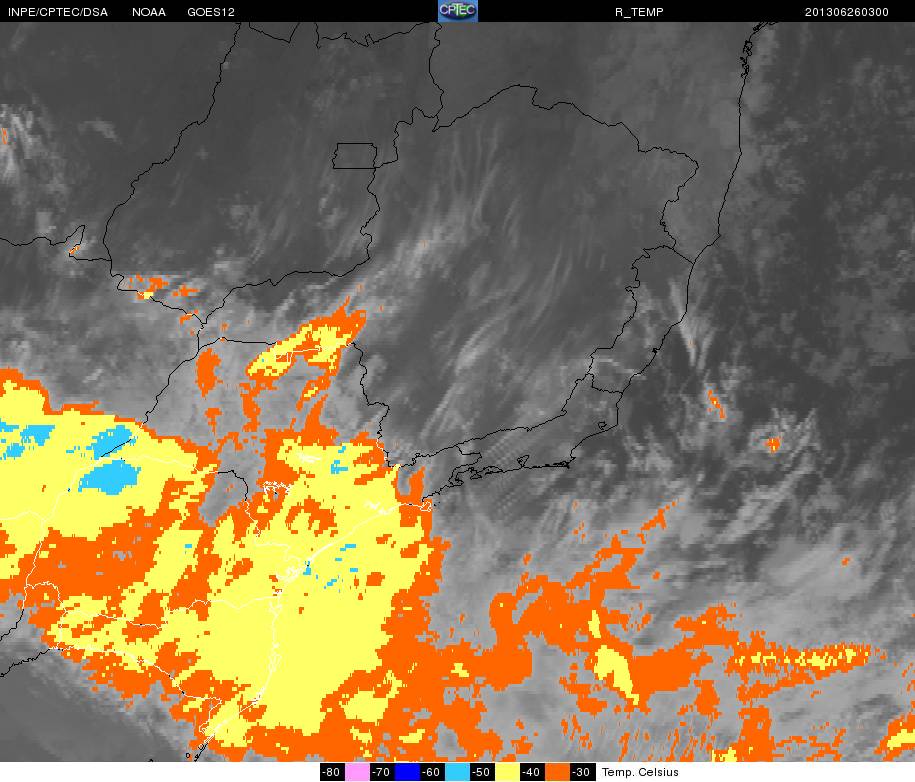Click the -60 legend value
The image size is (915, 782).
coord(431,772)
